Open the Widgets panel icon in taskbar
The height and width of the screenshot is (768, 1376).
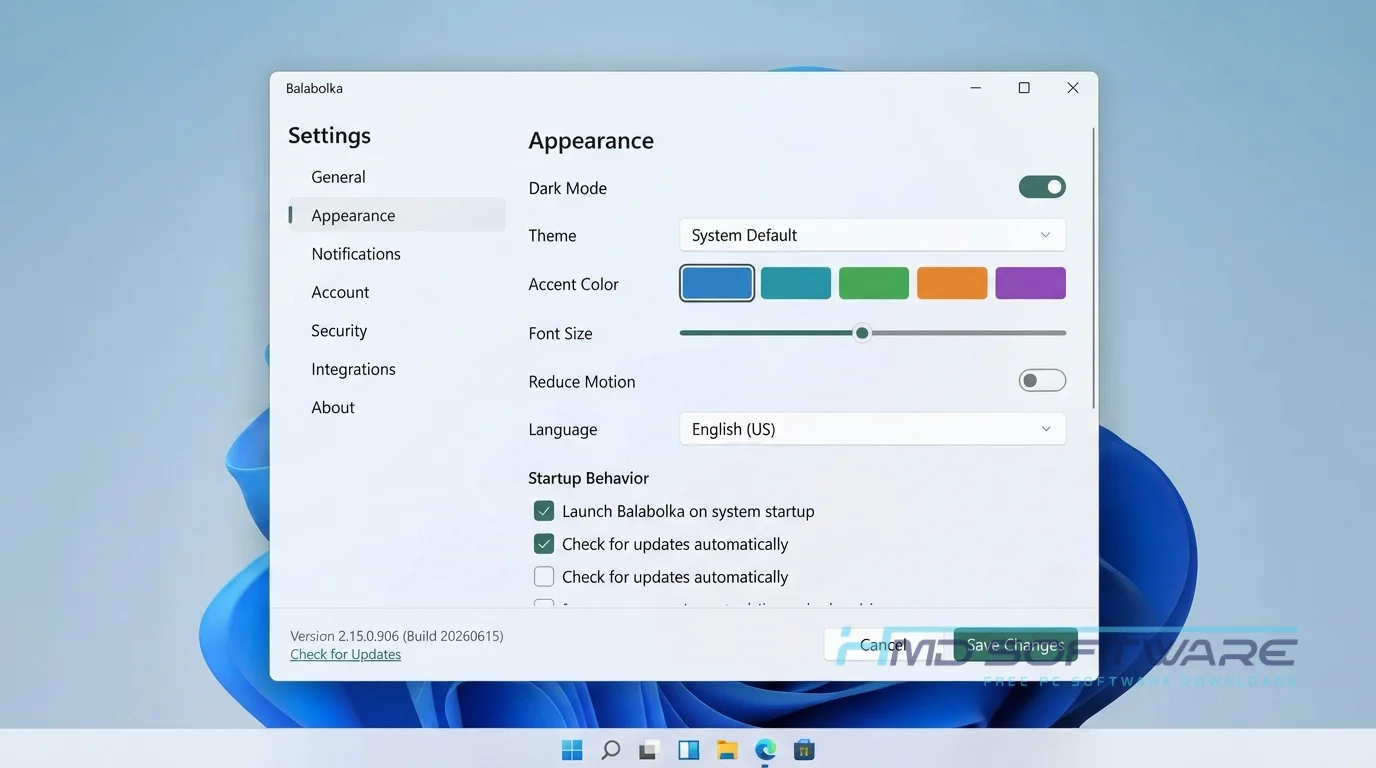click(688, 750)
